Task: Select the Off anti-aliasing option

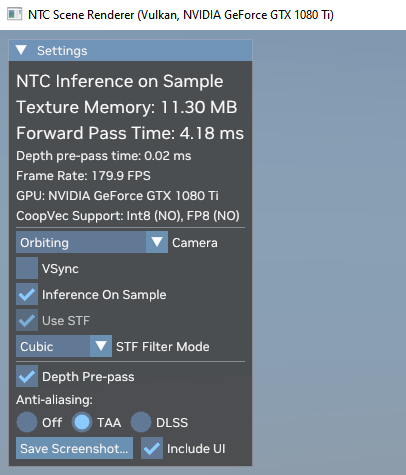Action: [27, 422]
